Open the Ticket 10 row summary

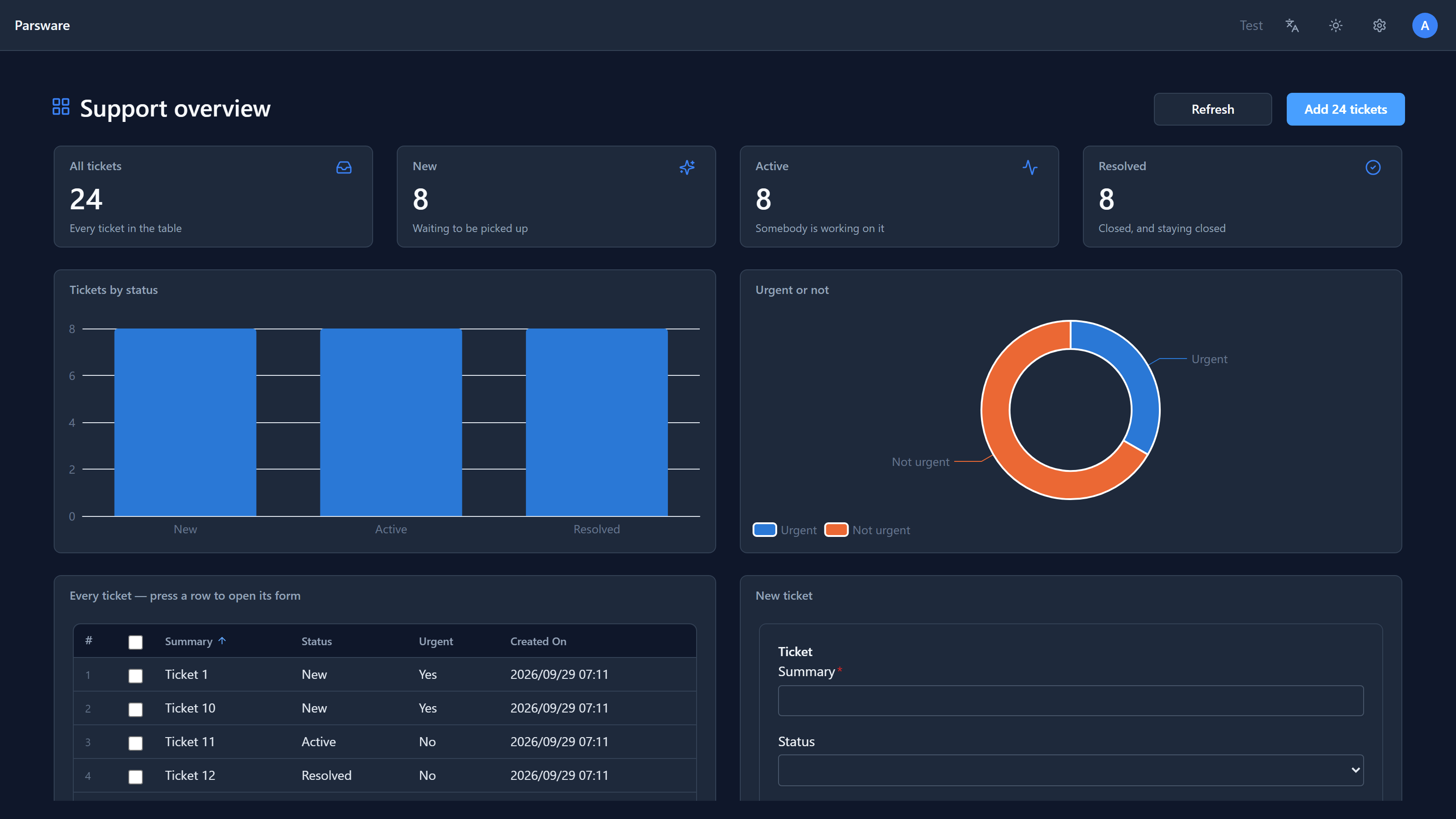[x=190, y=708]
